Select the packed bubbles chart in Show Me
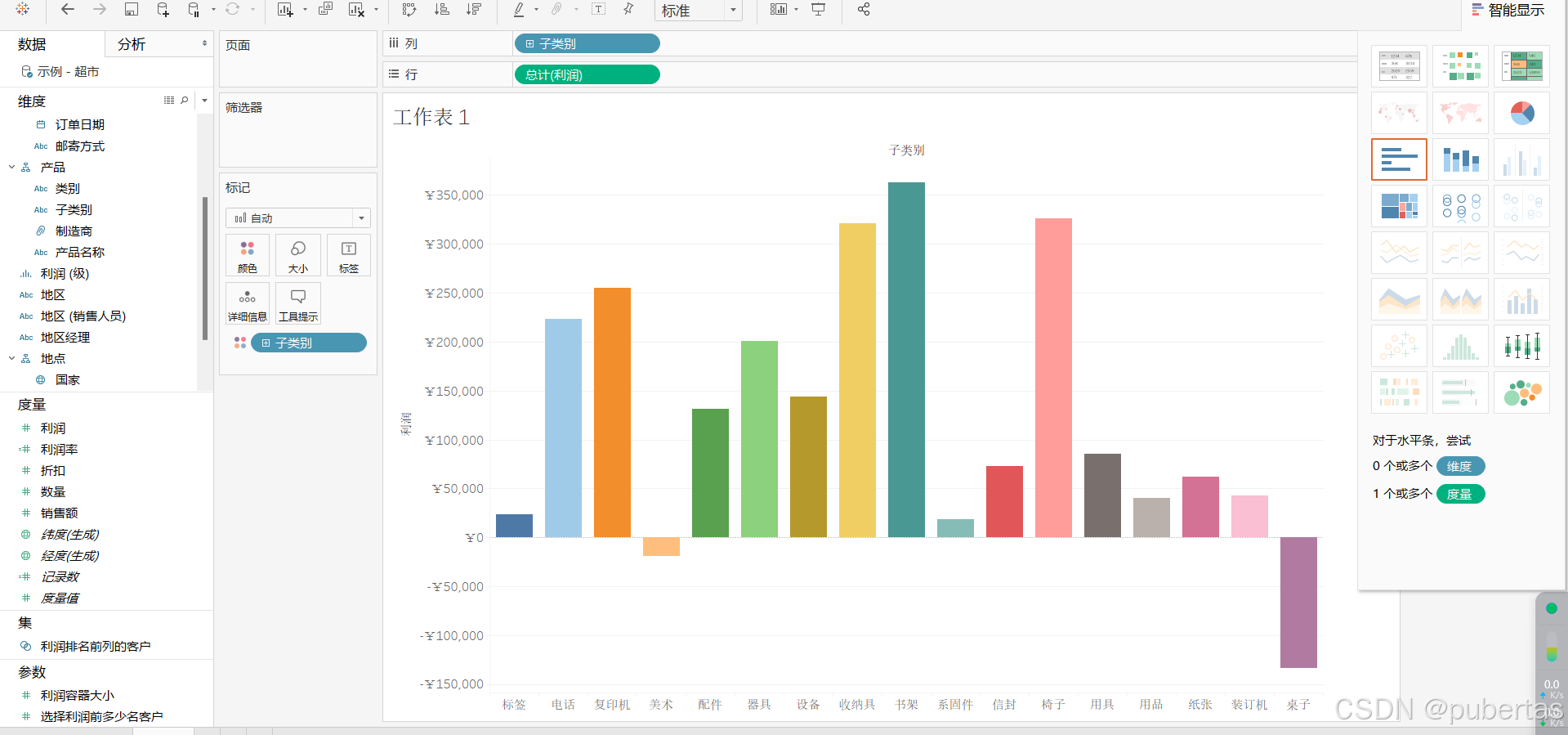 click(x=1521, y=392)
